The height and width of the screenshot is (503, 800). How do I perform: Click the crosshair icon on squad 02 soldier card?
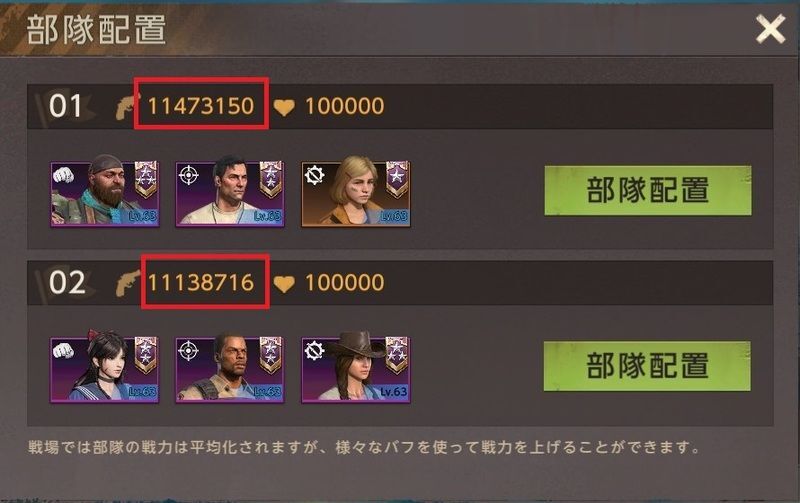point(189,351)
